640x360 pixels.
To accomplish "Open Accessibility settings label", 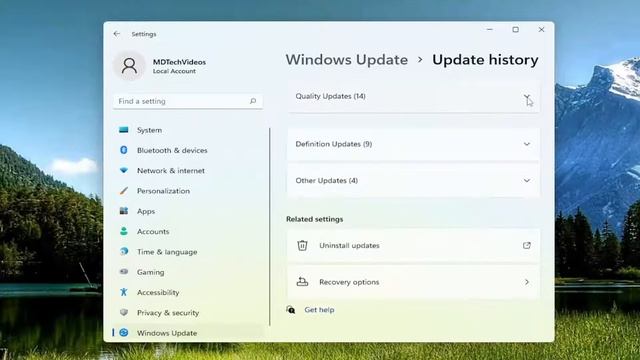I will pyautogui.click(x=158, y=292).
